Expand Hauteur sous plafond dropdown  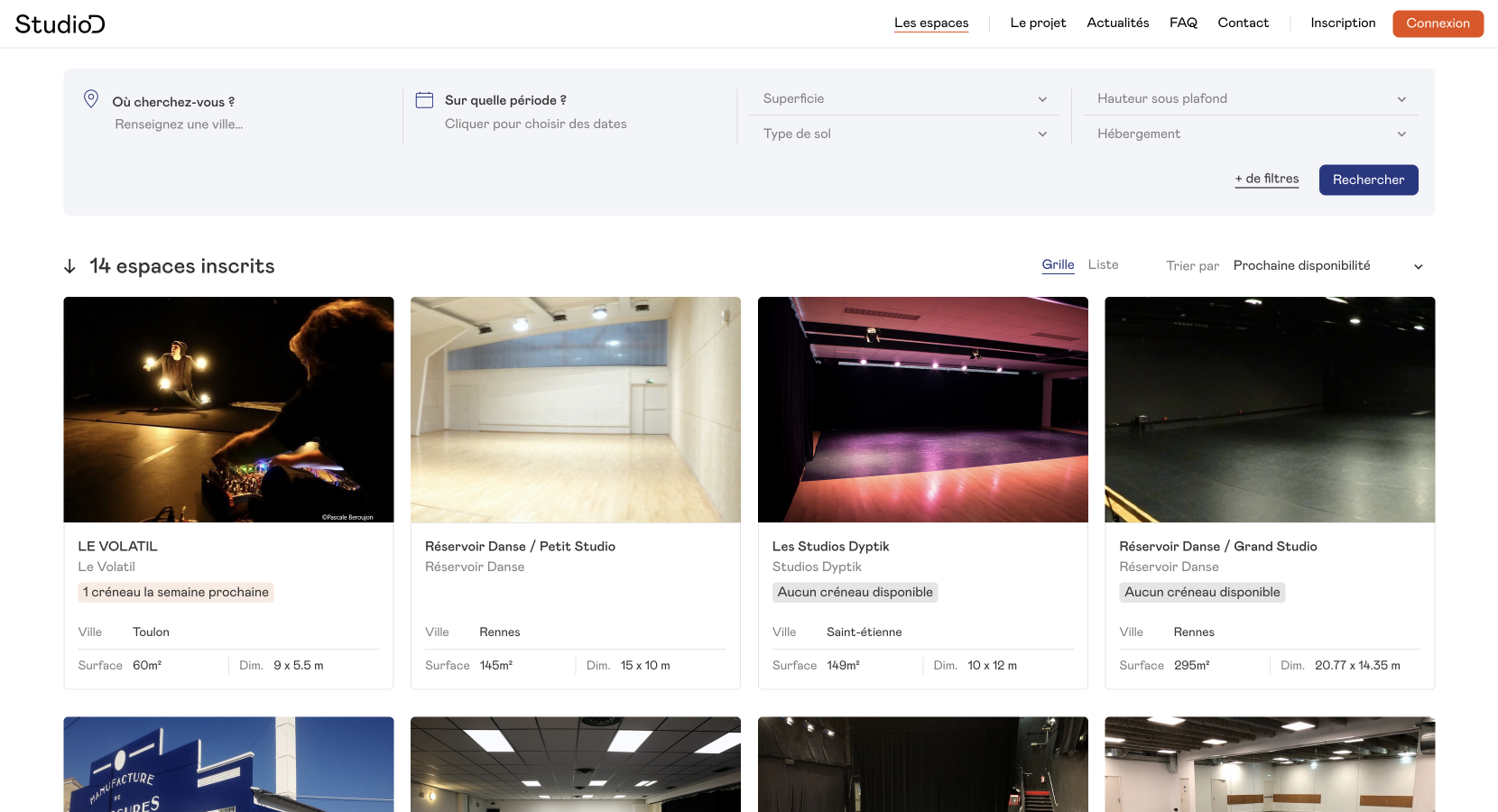pos(1251,98)
